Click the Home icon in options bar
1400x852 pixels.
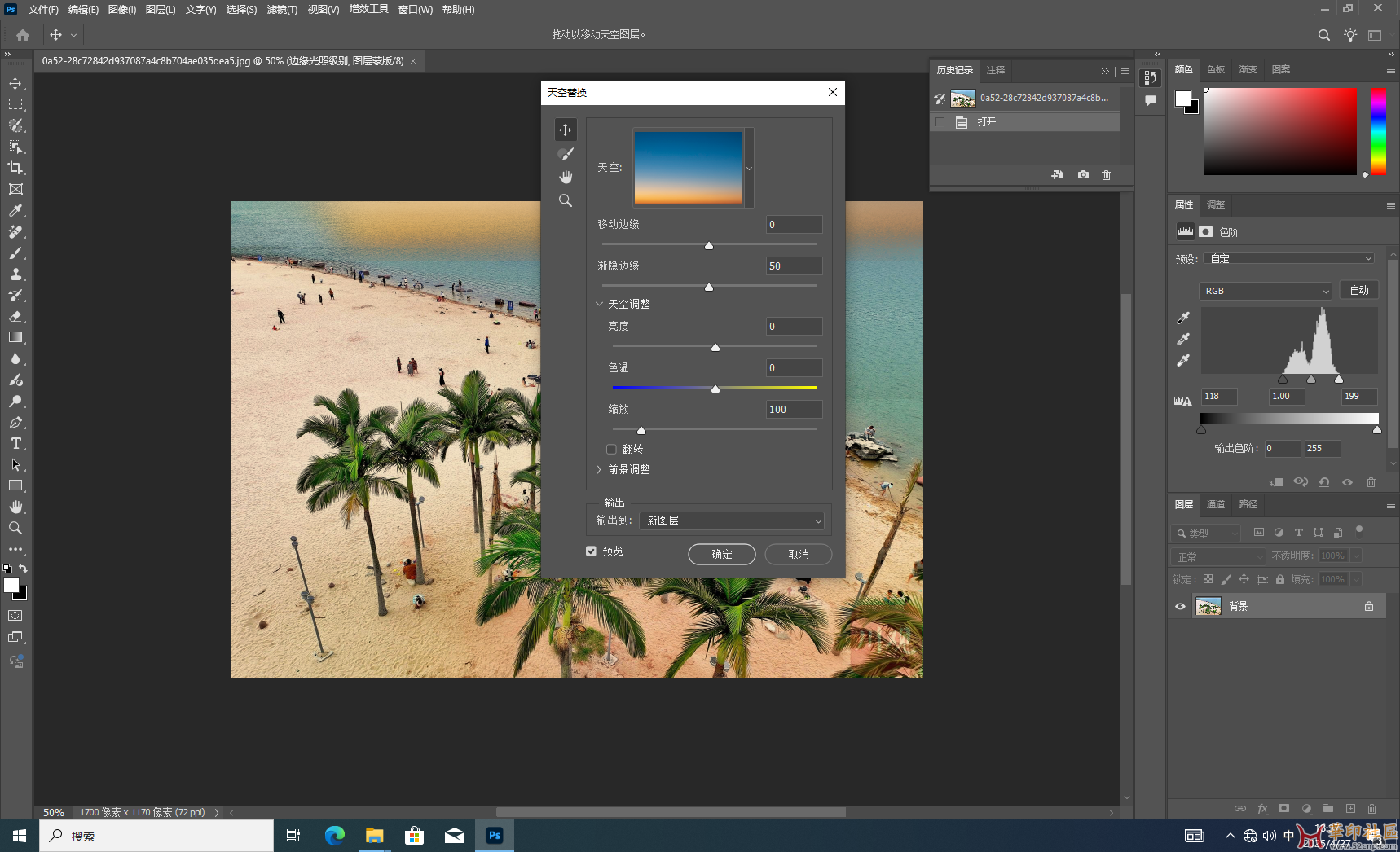point(23,35)
